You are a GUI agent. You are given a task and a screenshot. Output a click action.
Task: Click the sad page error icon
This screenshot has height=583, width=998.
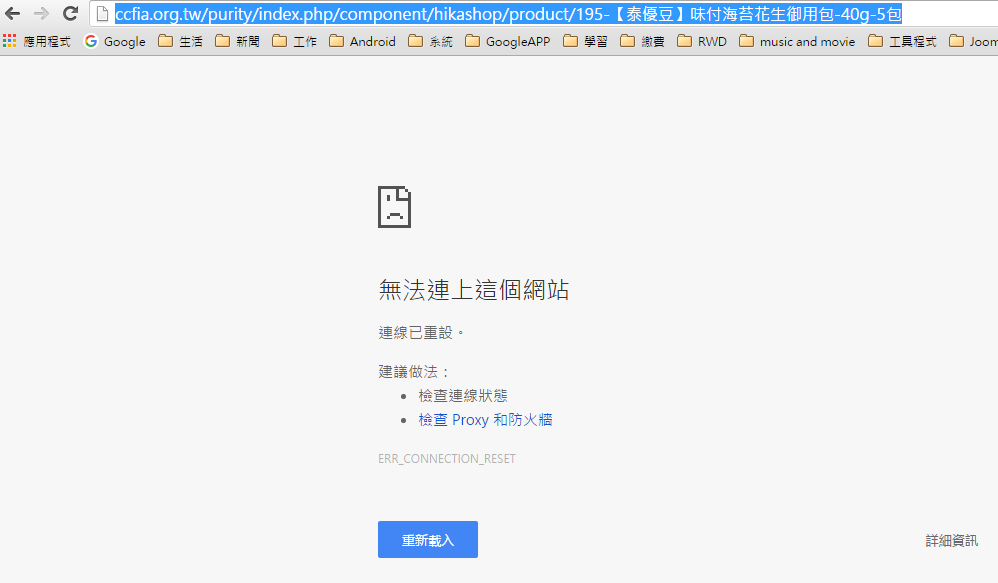(394, 207)
